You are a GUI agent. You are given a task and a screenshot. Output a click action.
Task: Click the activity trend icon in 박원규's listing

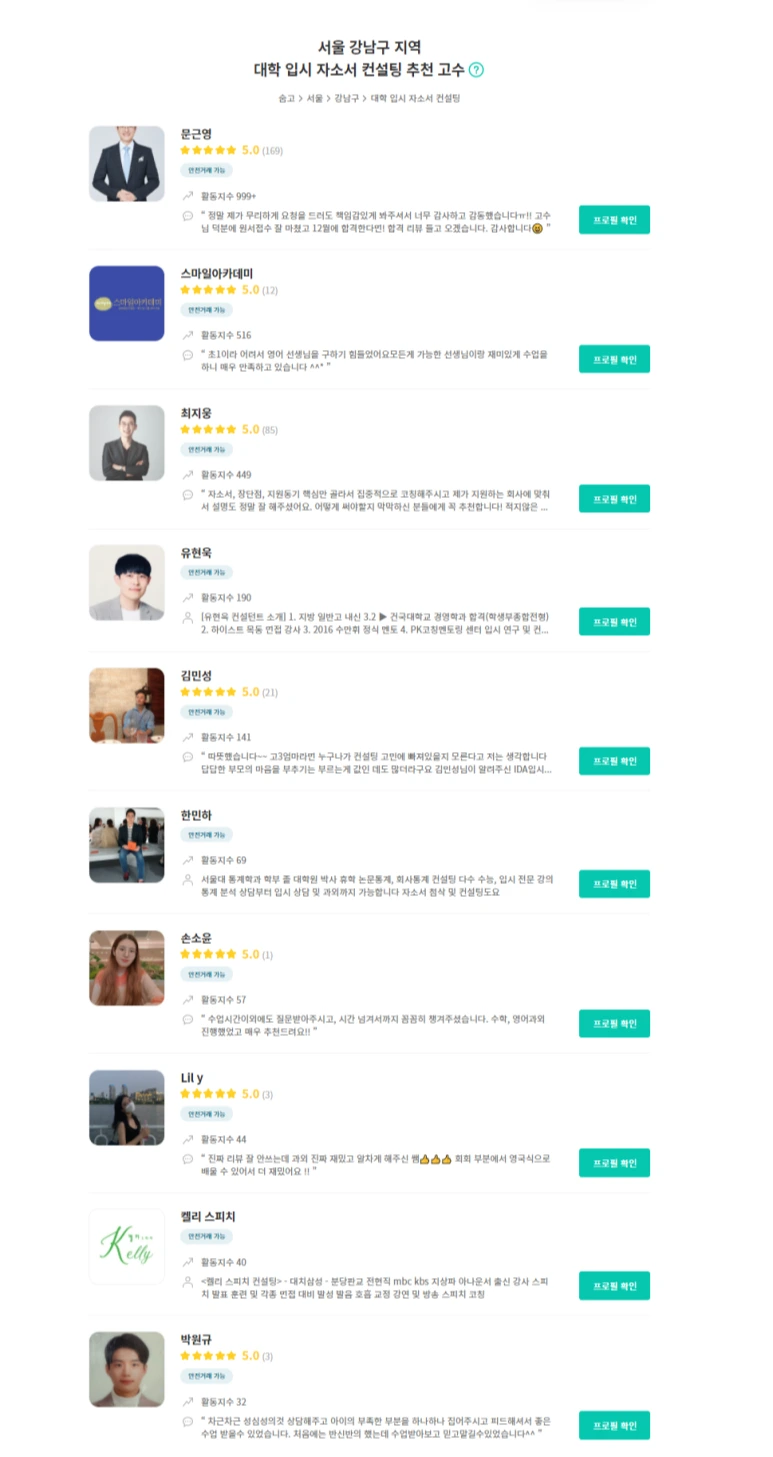187,1402
